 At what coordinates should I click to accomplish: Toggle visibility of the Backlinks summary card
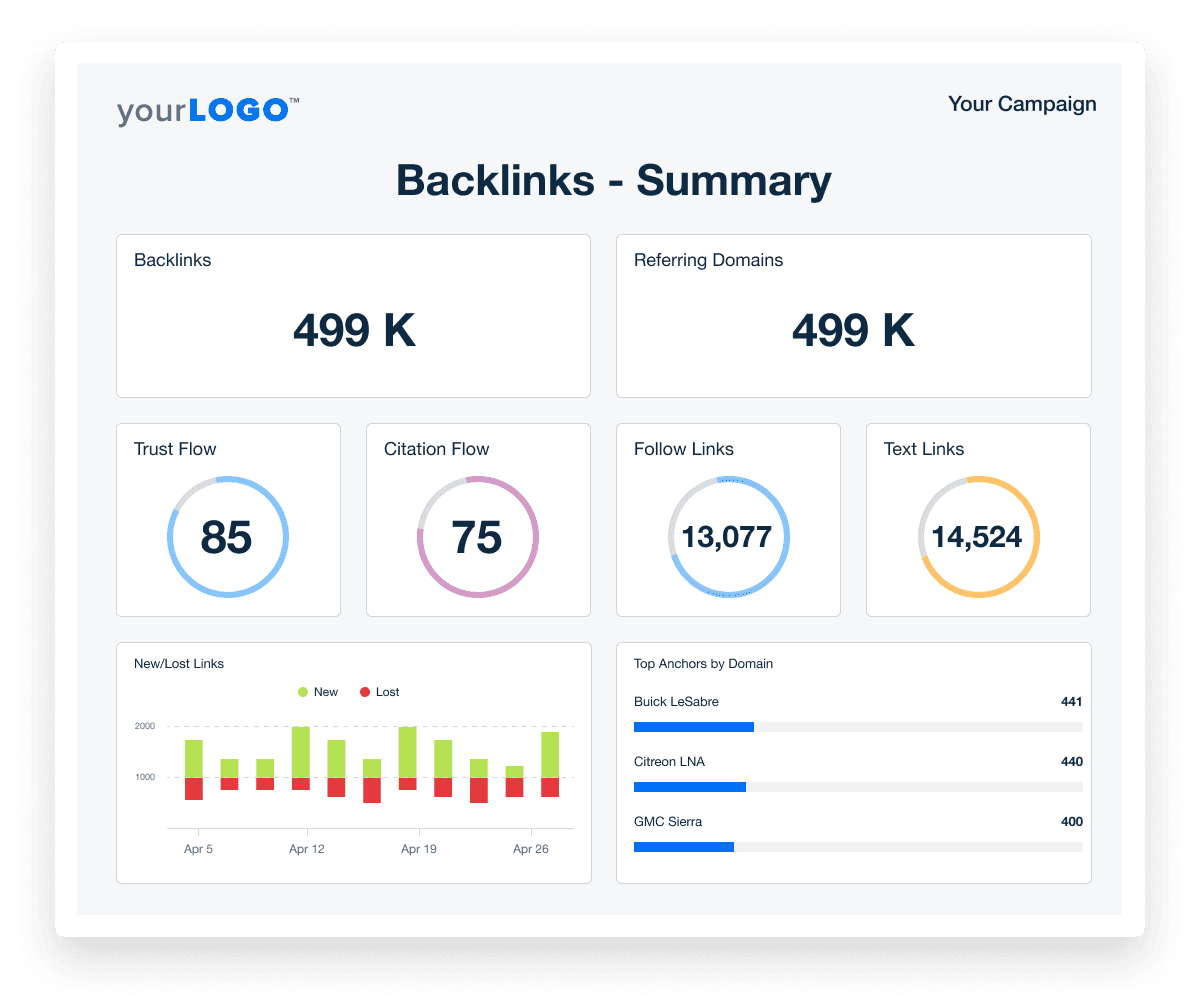click(353, 316)
